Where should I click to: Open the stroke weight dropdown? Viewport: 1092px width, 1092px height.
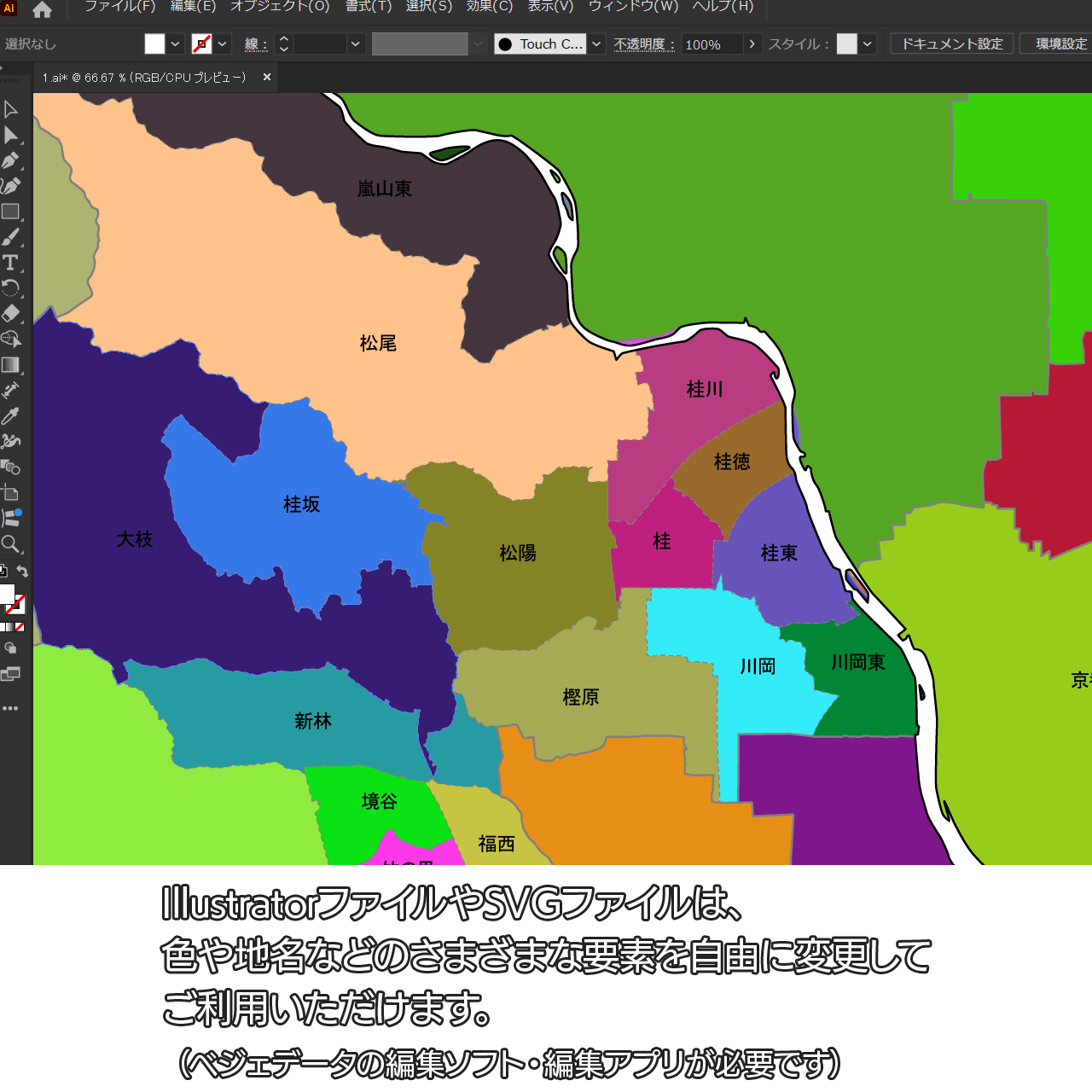pyautogui.click(x=356, y=44)
